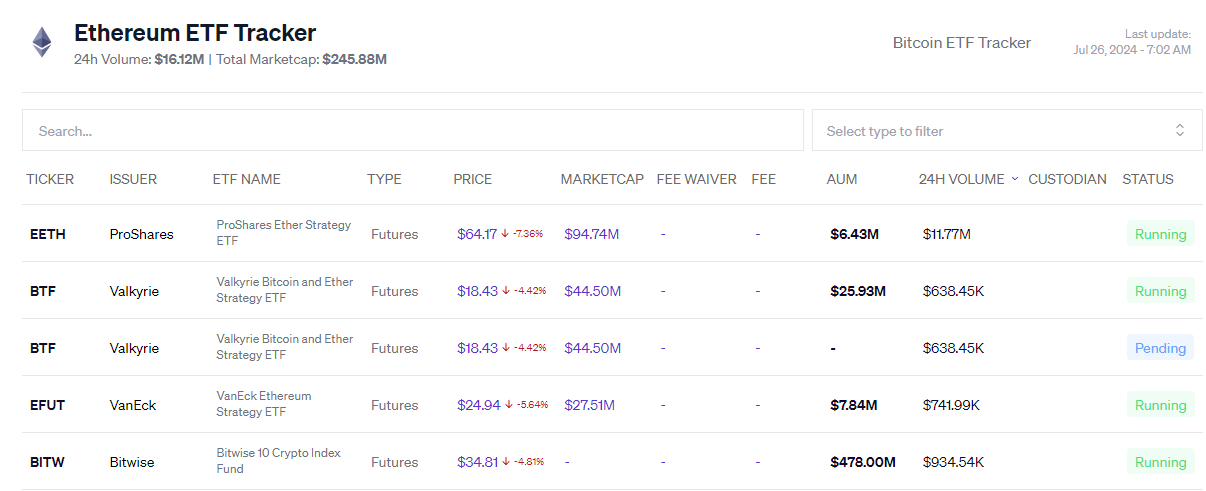Sort by the TYPE column header
The width and height of the screenshot is (1206, 491).
(x=384, y=179)
